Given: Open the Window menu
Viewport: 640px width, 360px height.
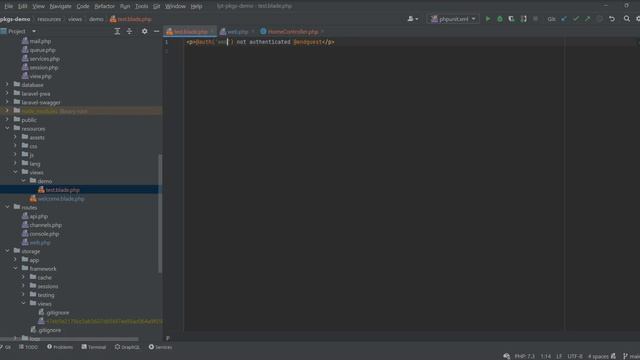Looking at the screenshot, I should click(x=175, y=6).
